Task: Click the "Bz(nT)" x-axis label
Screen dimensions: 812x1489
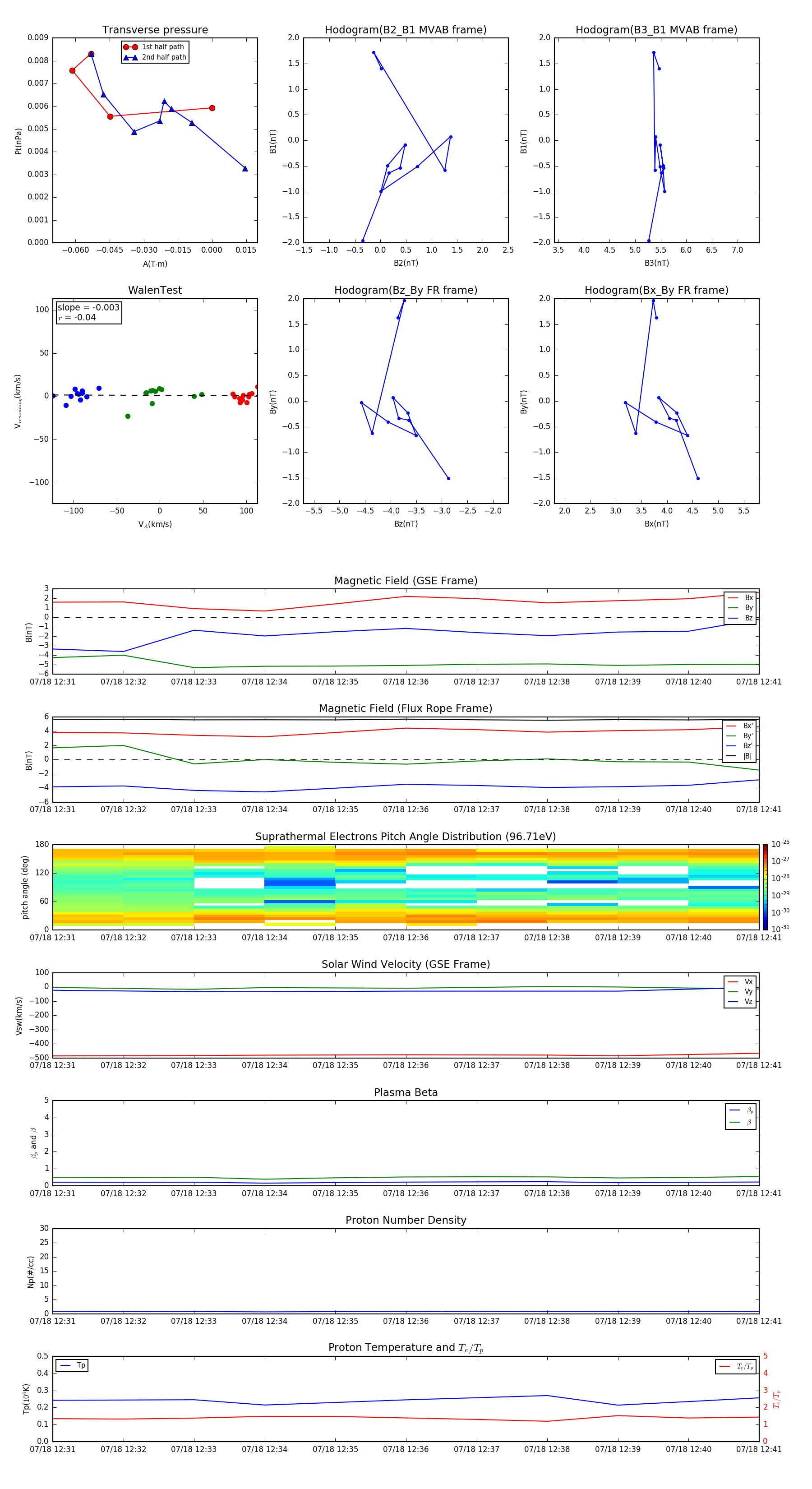Action: tap(406, 524)
